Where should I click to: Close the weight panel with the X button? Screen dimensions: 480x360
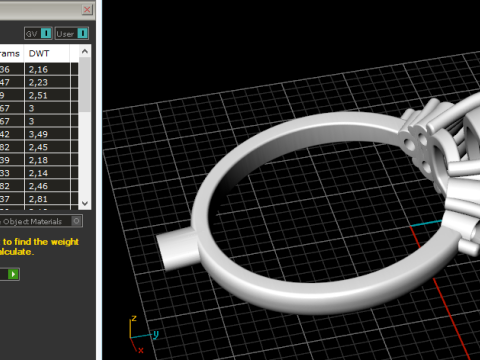point(87,10)
